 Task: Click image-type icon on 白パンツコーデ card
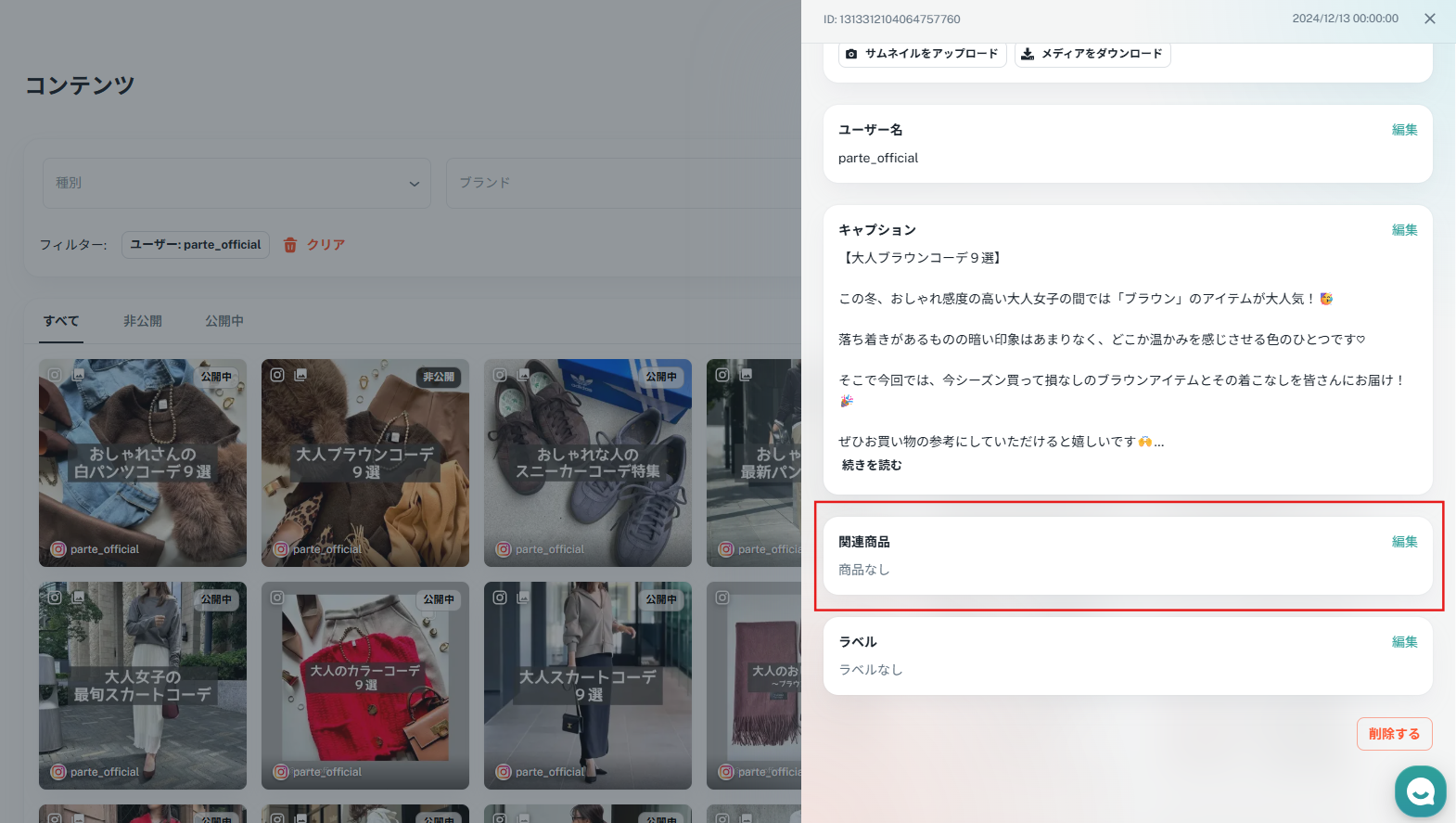pyautogui.click(x=78, y=375)
